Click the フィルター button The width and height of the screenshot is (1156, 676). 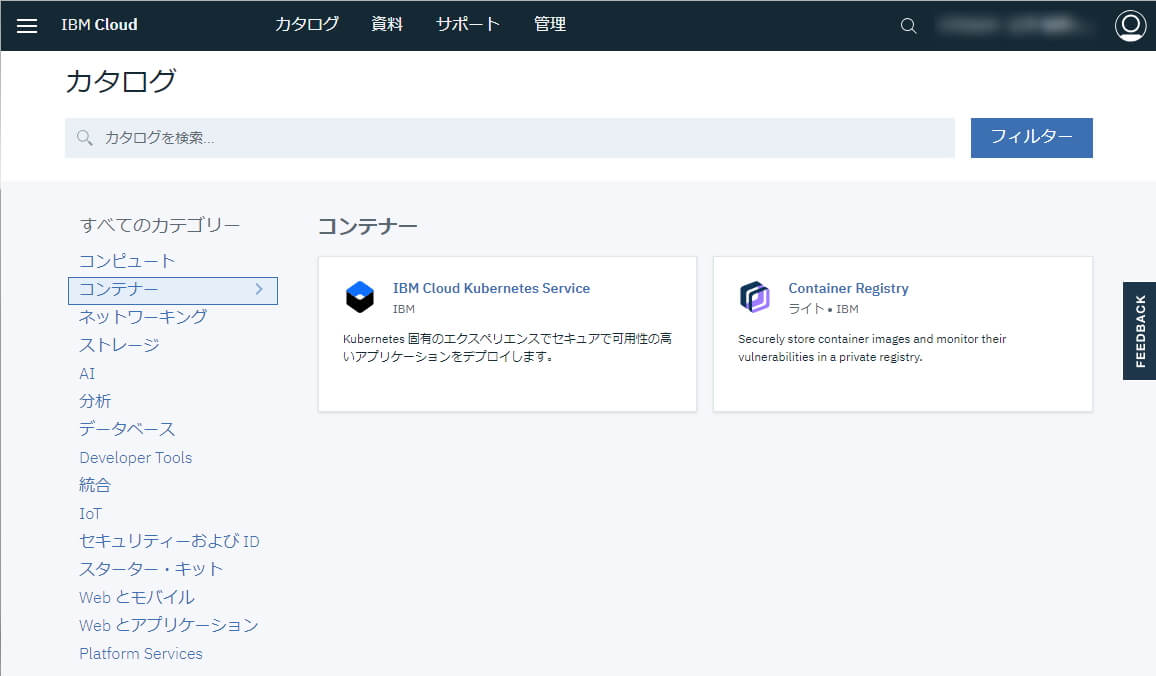tap(1031, 138)
